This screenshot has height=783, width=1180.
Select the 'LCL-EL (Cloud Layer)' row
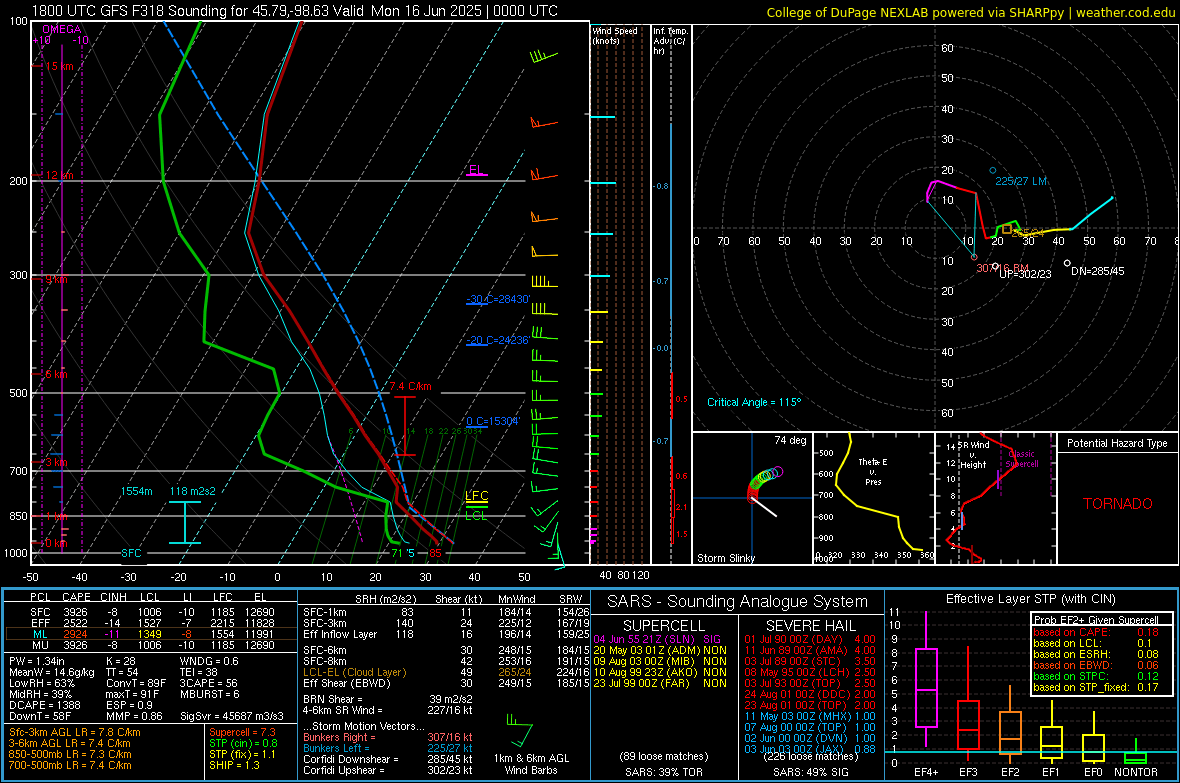point(446,672)
